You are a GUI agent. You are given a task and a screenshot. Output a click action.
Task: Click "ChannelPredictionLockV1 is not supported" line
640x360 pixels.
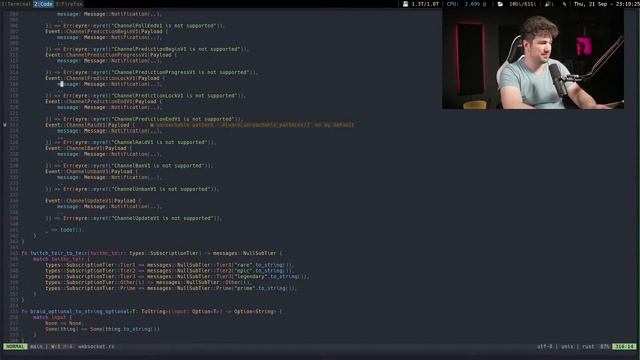pos(146,96)
